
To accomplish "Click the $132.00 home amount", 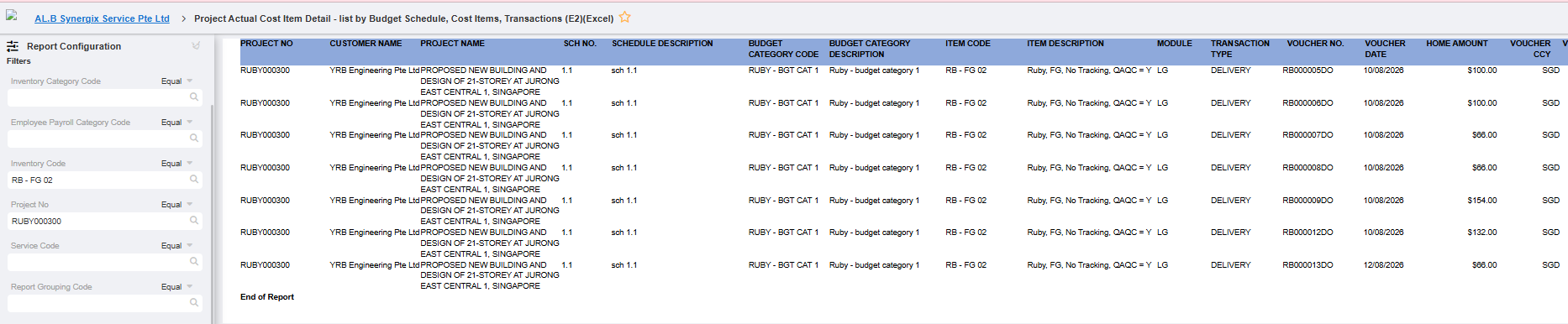I will pyautogui.click(x=1482, y=233).
